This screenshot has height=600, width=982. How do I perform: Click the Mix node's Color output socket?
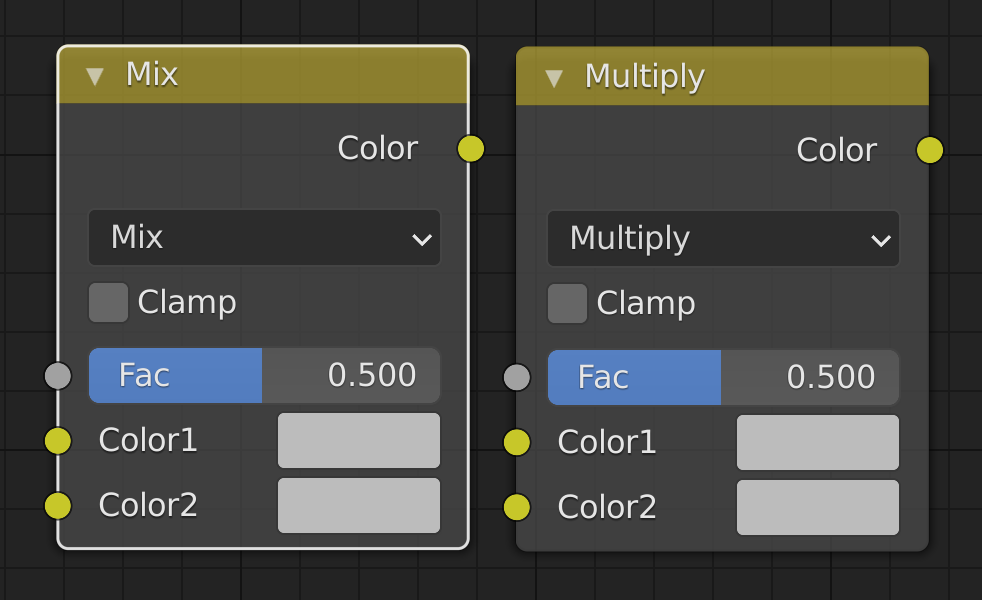pos(470,149)
